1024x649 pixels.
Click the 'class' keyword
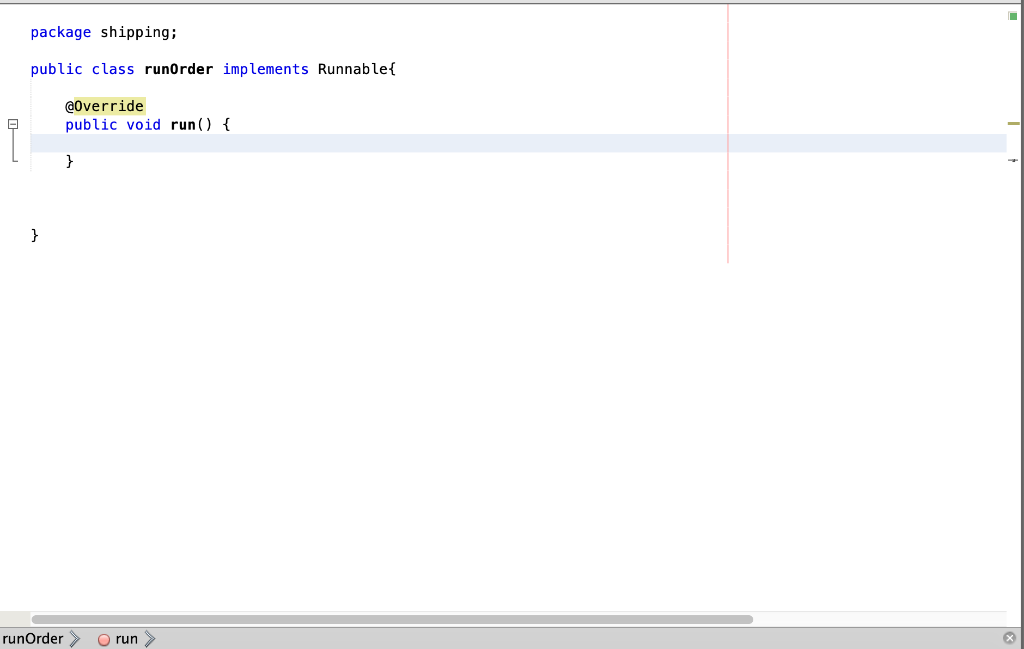[113, 69]
